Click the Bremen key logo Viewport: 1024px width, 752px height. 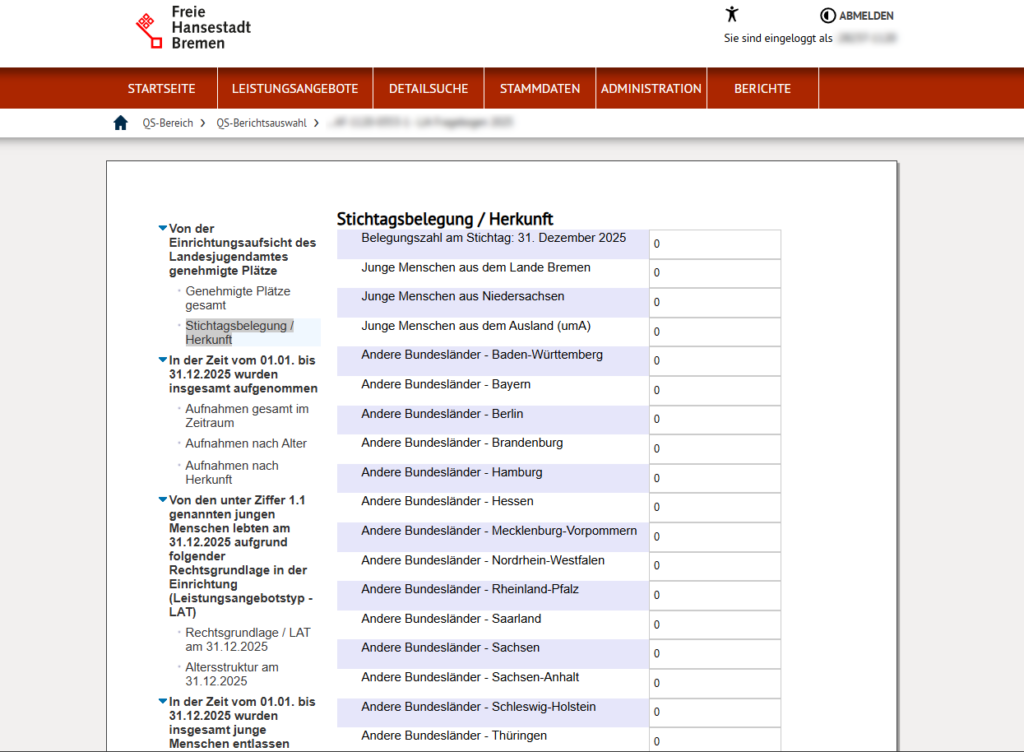[x=149, y=31]
